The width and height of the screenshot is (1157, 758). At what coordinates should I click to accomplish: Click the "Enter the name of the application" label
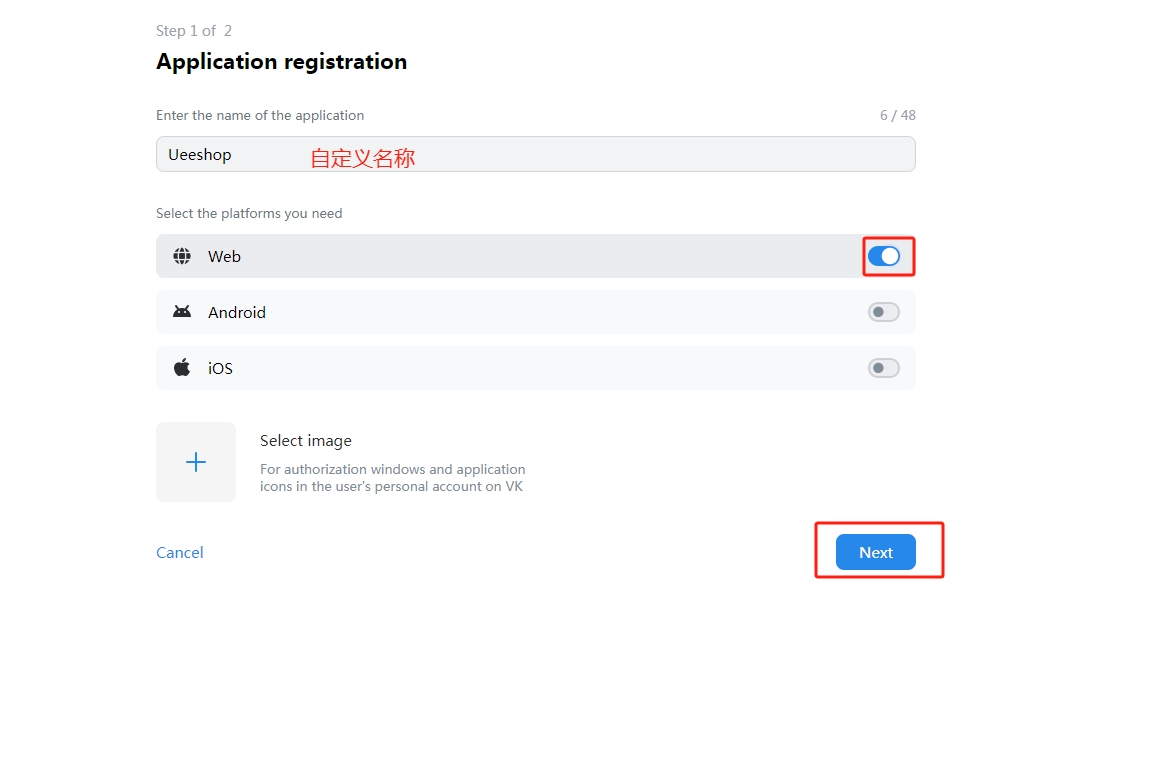pos(260,115)
